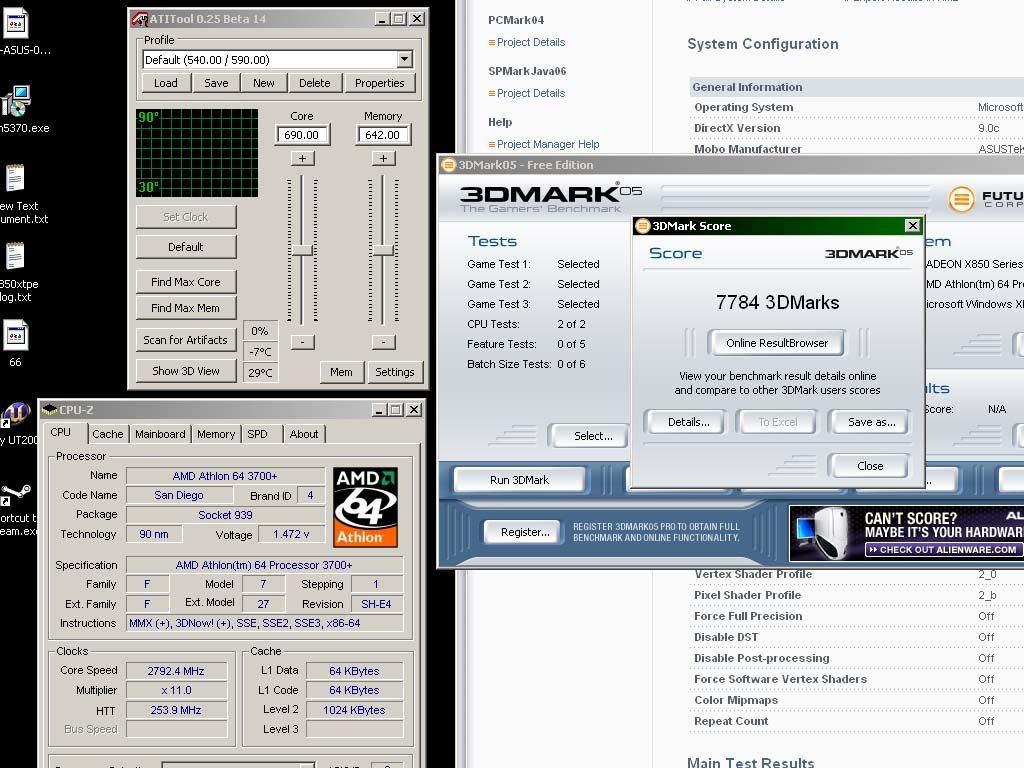Click the Memory clock slider handle
The height and width of the screenshot is (768, 1024).
tap(383, 250)
